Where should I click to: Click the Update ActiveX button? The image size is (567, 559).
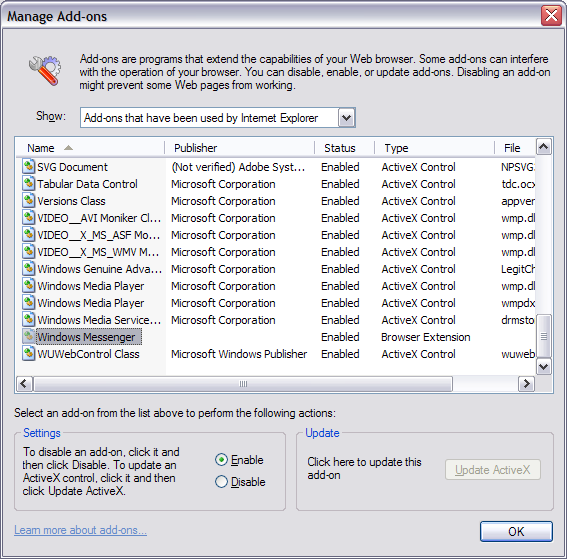click(x=493, y=470)
